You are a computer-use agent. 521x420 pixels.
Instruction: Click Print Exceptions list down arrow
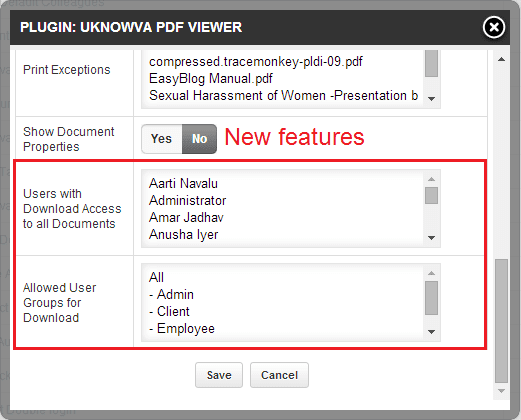(x=431, y=99)
